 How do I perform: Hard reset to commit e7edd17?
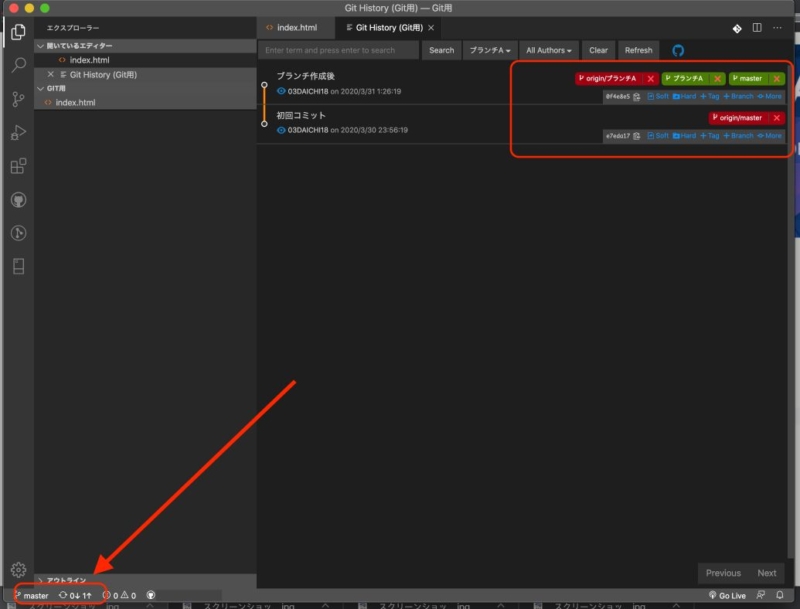[x=684, y=136]
